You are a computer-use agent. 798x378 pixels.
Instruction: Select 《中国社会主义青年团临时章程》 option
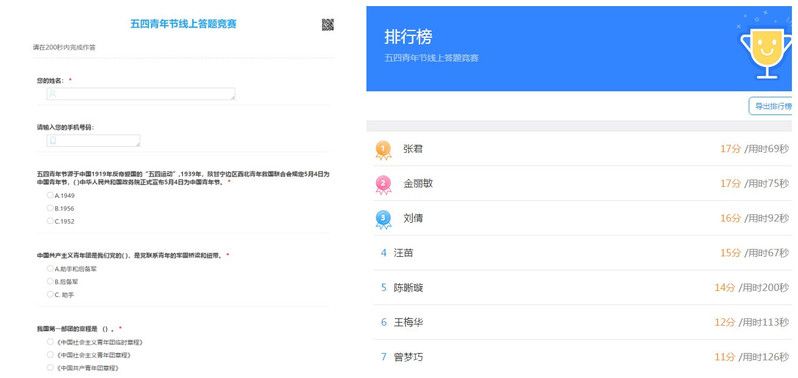click(x=50, y=342)
